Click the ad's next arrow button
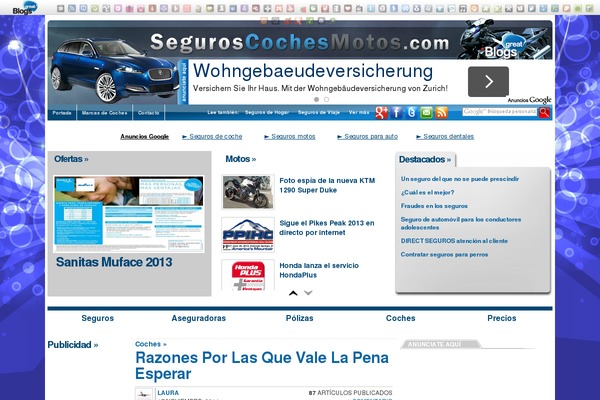The width and height of the screenshot is (600, 400). point(488,82)
